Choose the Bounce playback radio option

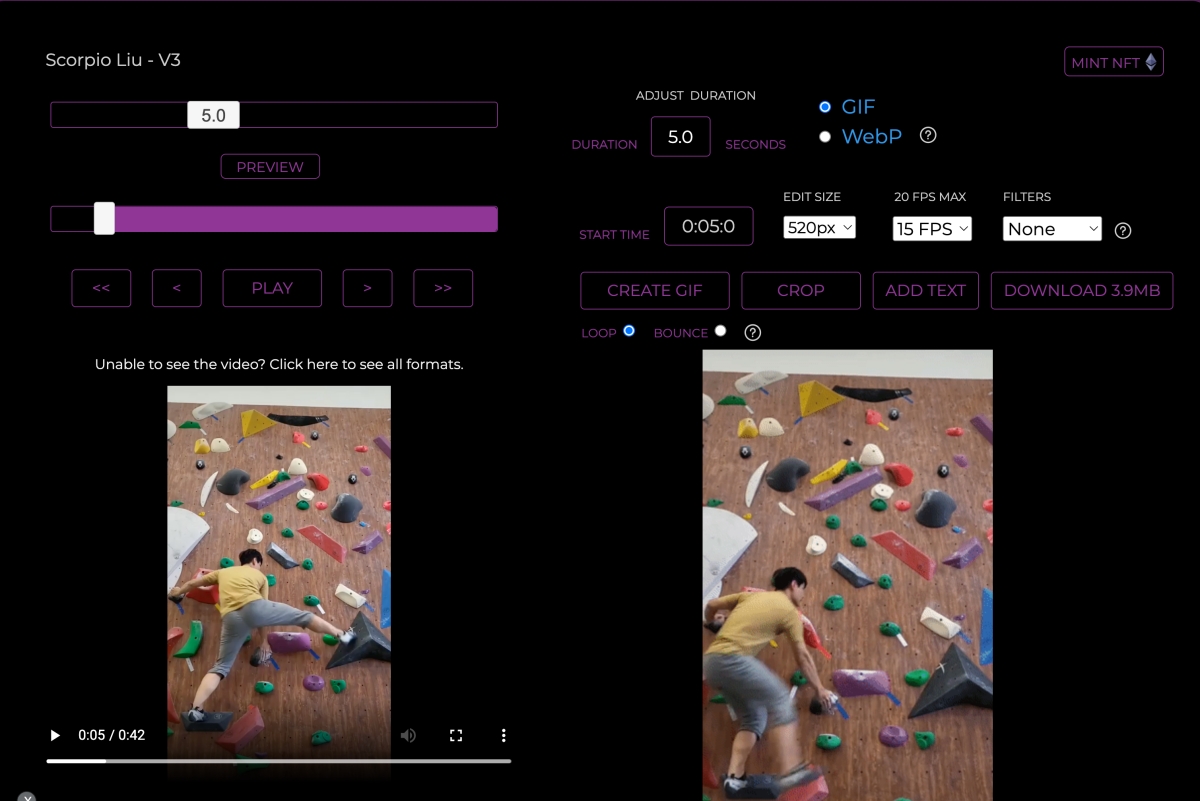721,330
